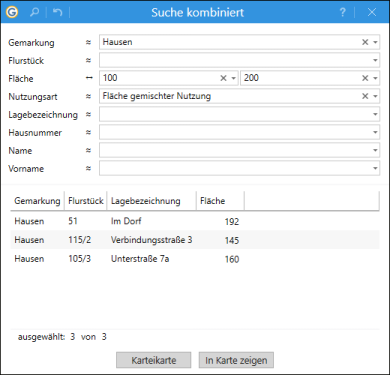This screenshot has height=375, width=390.
Task: Change the Vorname comparison operator symbol
Action: point(88,168)
